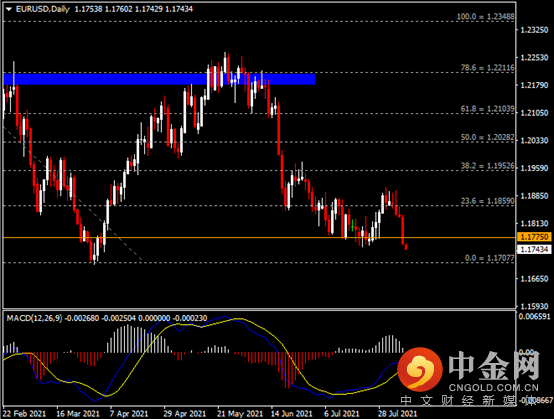Screen dimensions: 554x419
Task: Select the 100.0 = 1.23488 Fibonacci label
Action: tap(485, 16)
